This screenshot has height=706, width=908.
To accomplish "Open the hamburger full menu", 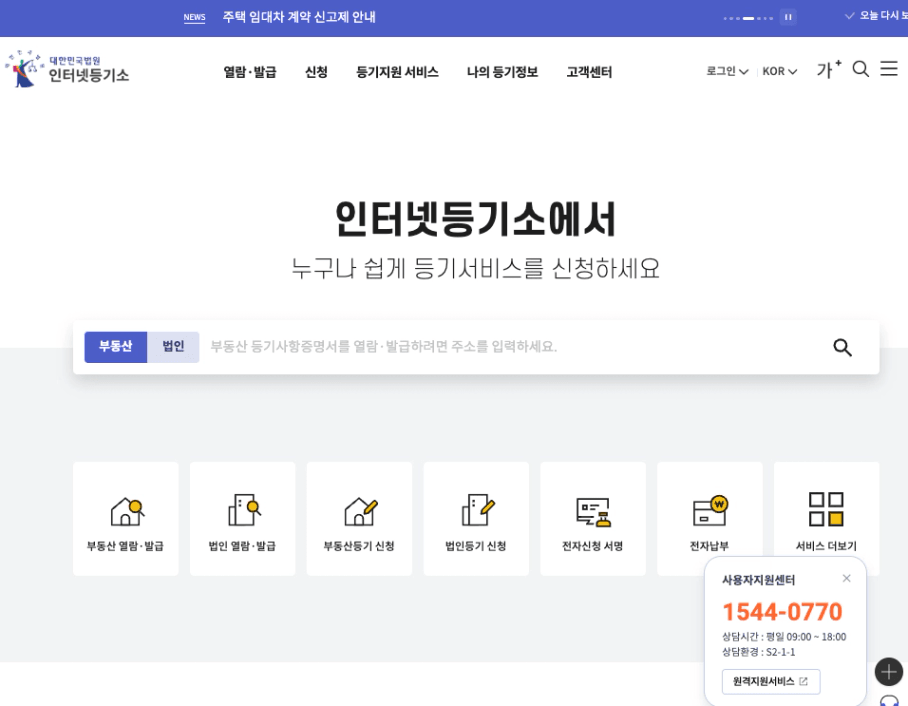I will pyautogui.click(x=888, y=69).
